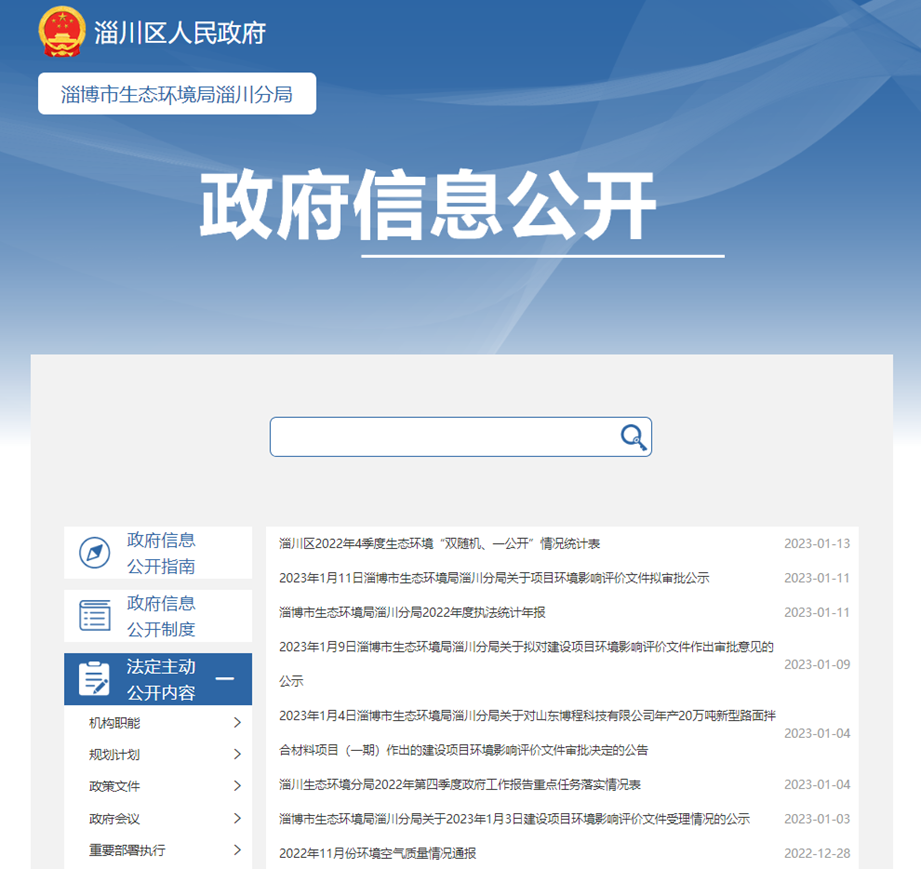Collapse 法定主动公开内容 using the minus icon
The height and width of the screenshot is (869, 921).
tap(225, 679)
